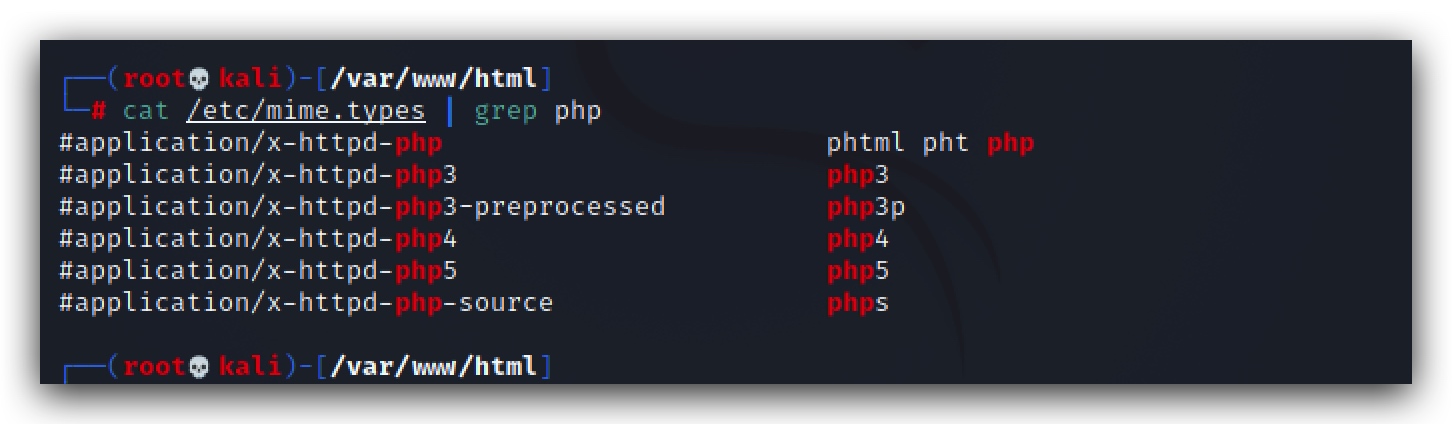Click the cat command word

tap(147, 111)
